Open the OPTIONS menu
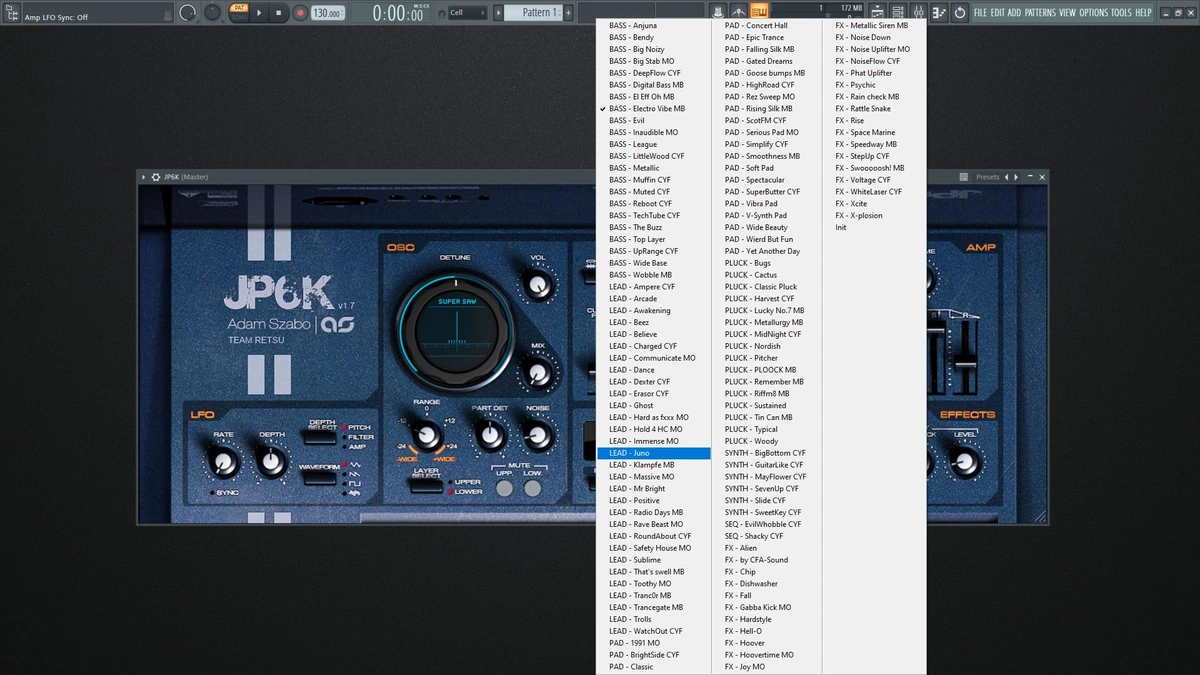The image size is (1200, 675). 1094,13
